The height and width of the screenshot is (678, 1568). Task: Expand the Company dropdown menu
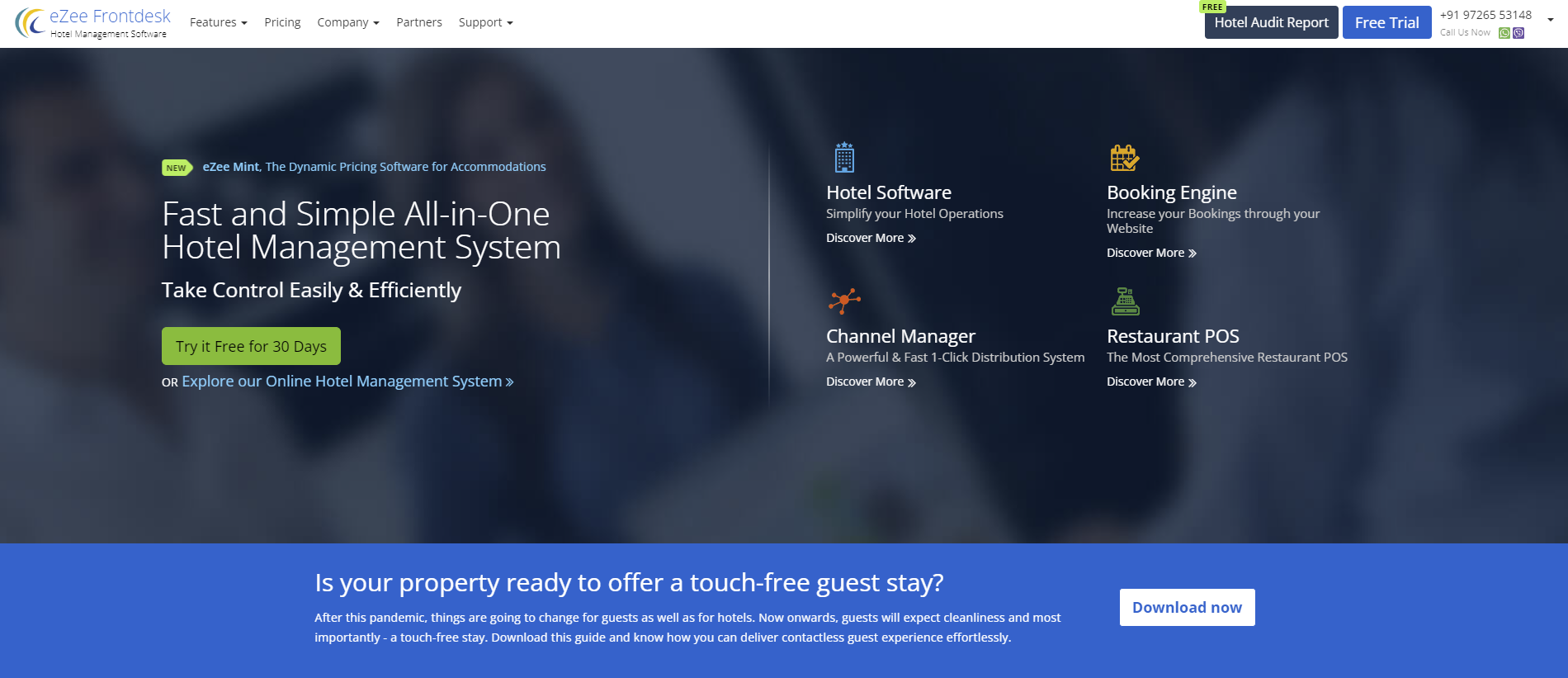[x=348, y=22]
